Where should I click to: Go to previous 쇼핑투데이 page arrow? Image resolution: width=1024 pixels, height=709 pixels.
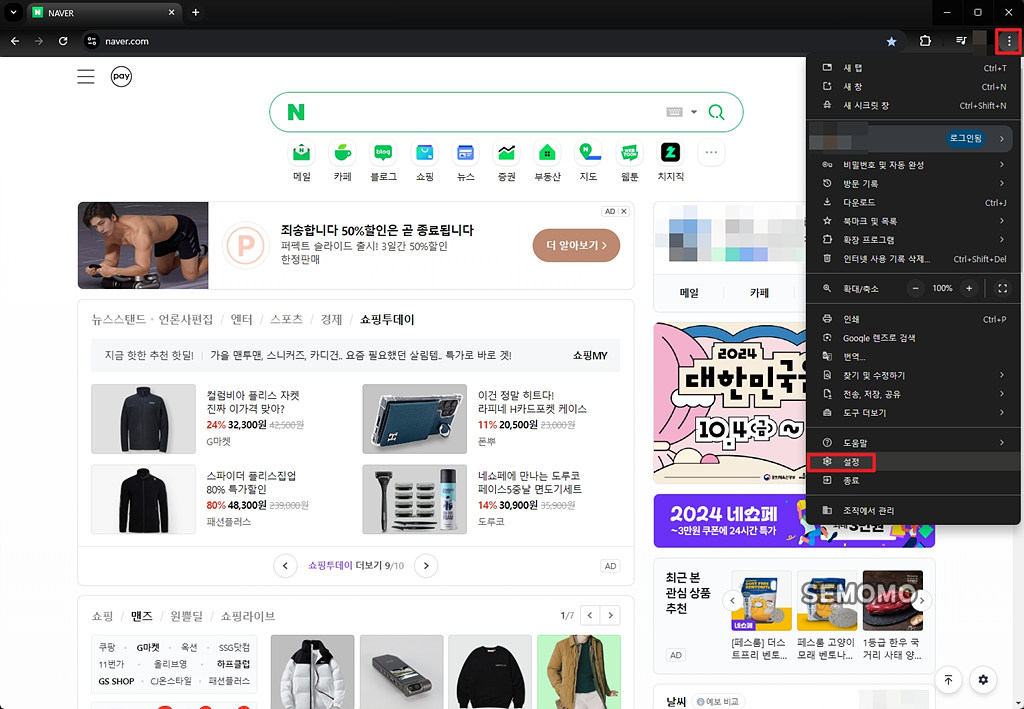tap(285, 565)
